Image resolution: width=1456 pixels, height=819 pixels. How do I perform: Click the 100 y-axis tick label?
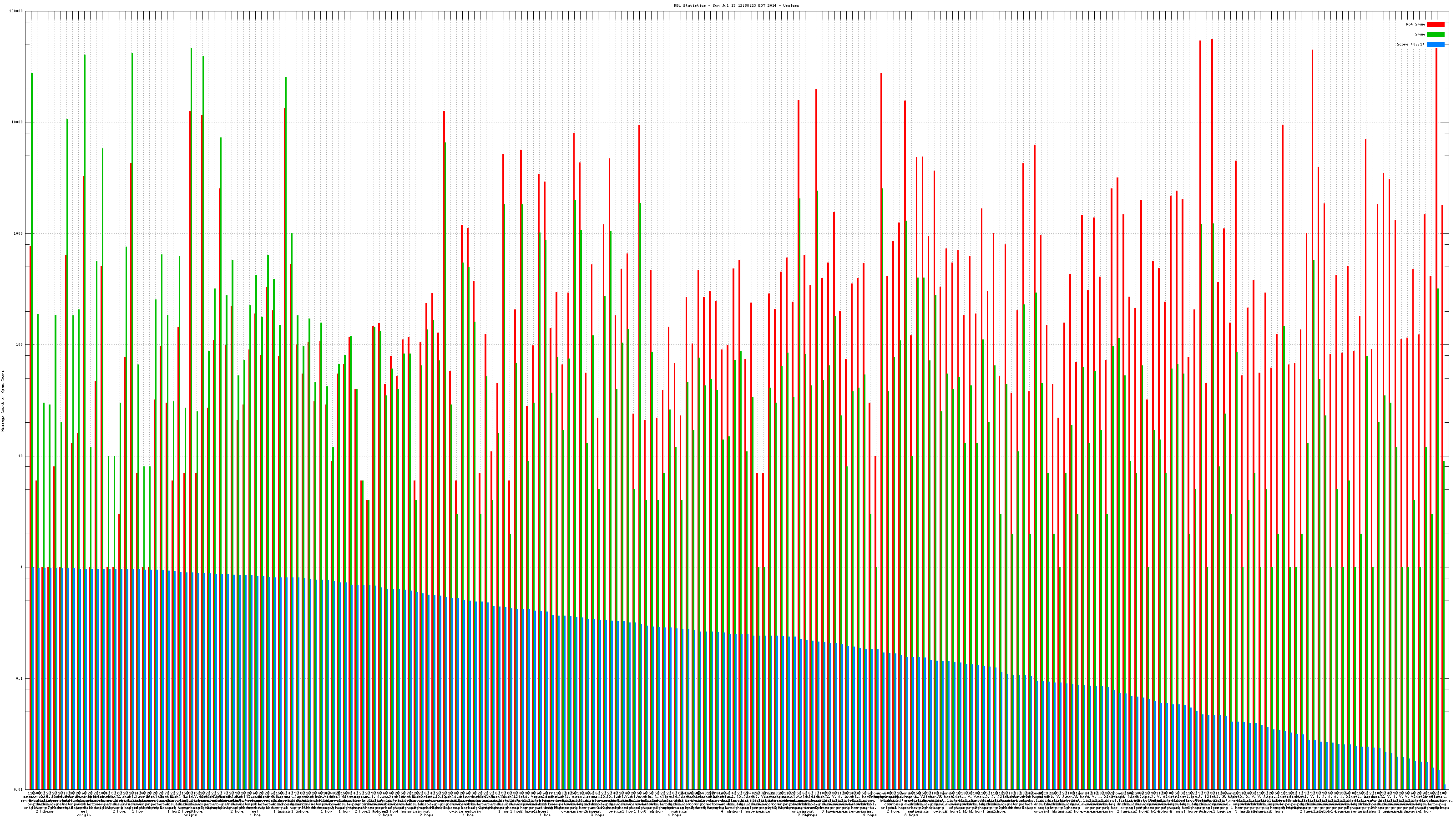tap(20, 345)
